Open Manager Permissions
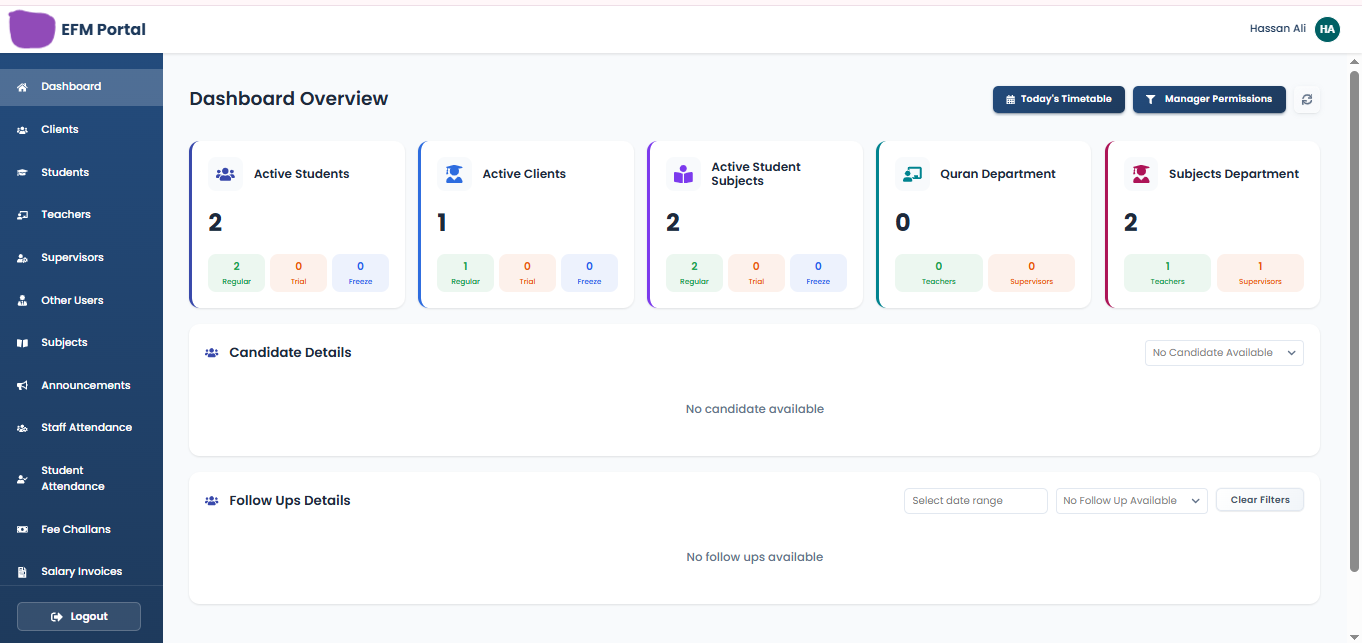This screenshot has width=1362, height=643. pos(1209,99)
